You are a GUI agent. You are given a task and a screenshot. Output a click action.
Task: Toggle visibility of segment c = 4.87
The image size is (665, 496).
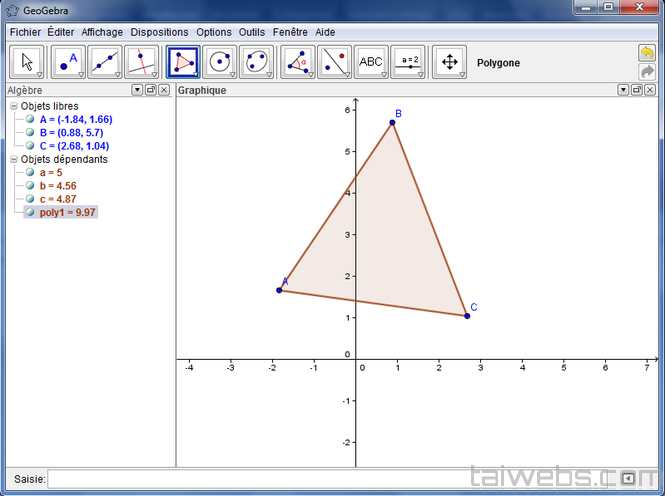click(x=30, y=198)
